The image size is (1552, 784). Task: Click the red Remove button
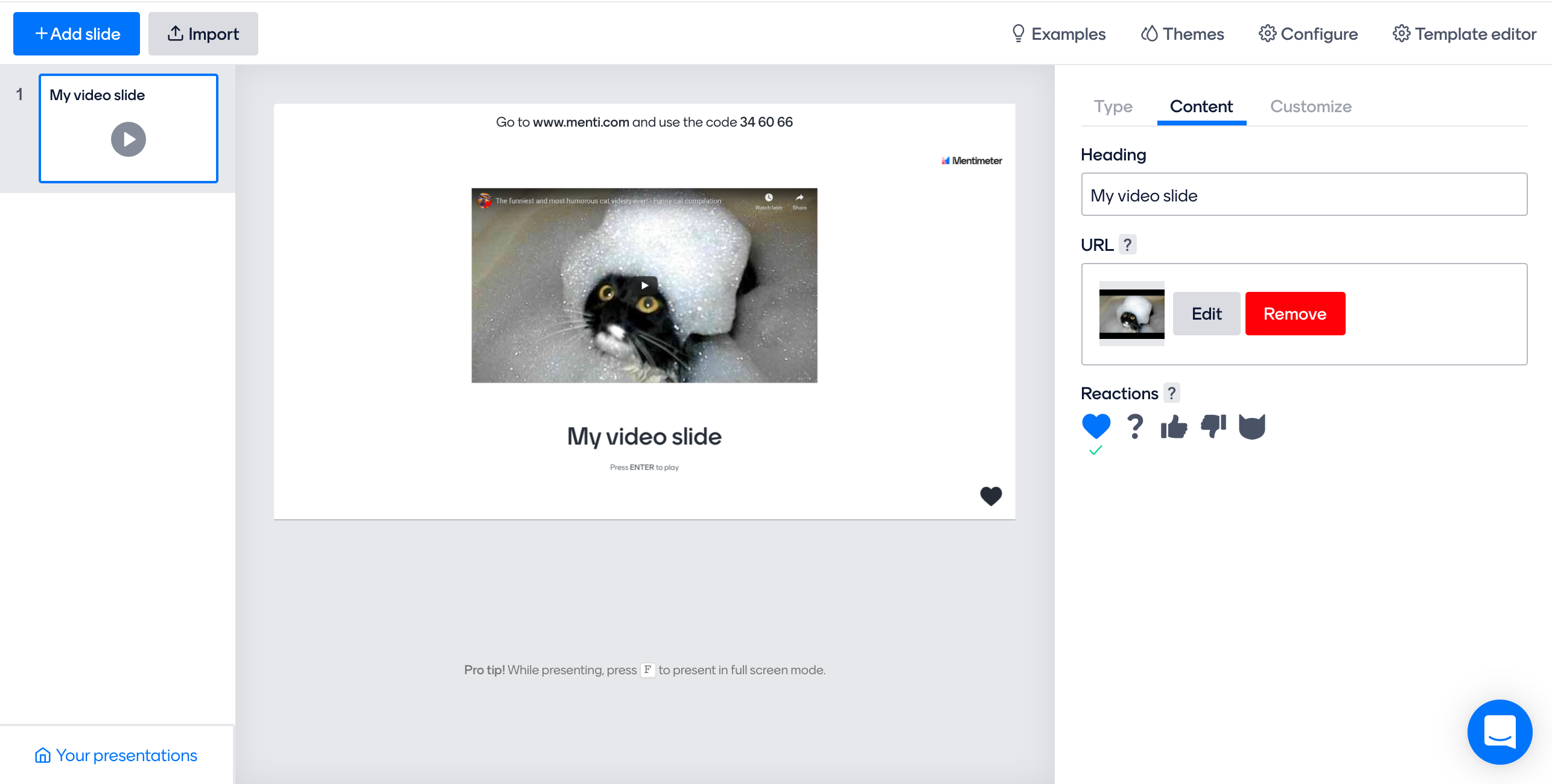click(x=1295, y=314)
